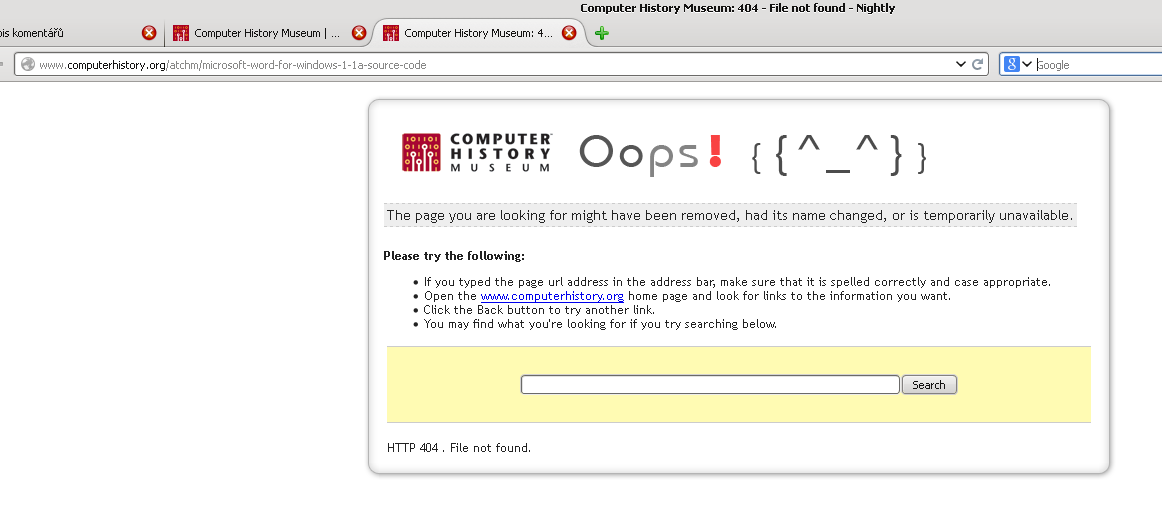Image resolution: width=1162 pixels, height=523 pixels.
Task: Click the Computer History Museum logo
Action: tap(477, 153)
